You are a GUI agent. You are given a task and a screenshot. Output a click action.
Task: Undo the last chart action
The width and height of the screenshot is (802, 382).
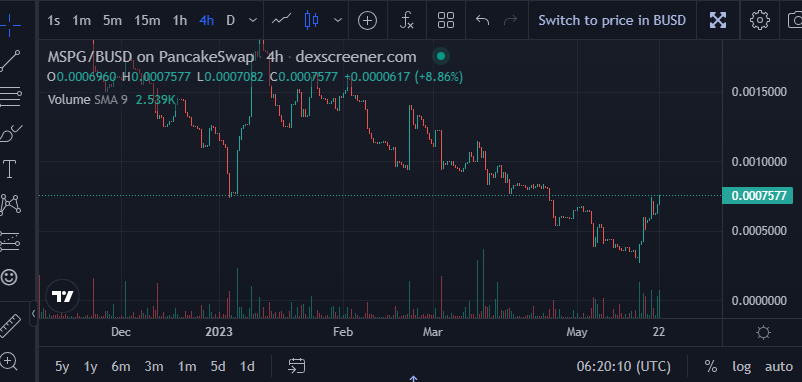tap(482, 20)
